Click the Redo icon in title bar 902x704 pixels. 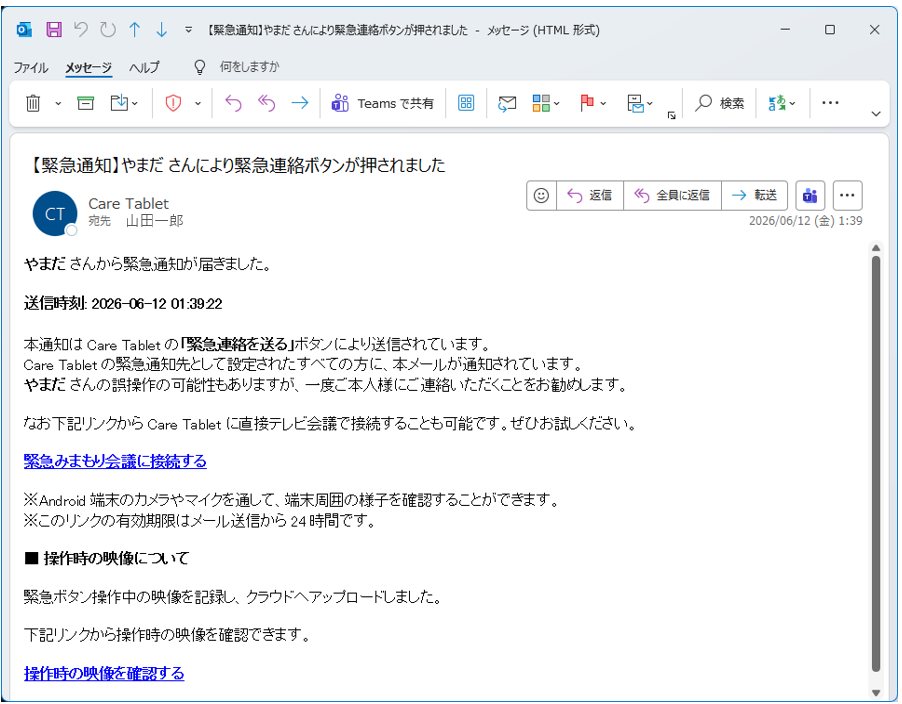tap(108, 29)
